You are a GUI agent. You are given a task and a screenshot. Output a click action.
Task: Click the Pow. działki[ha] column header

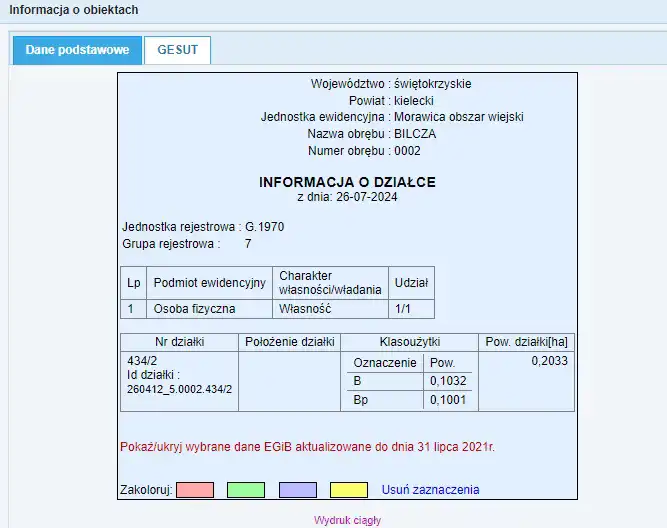(527, 342)
